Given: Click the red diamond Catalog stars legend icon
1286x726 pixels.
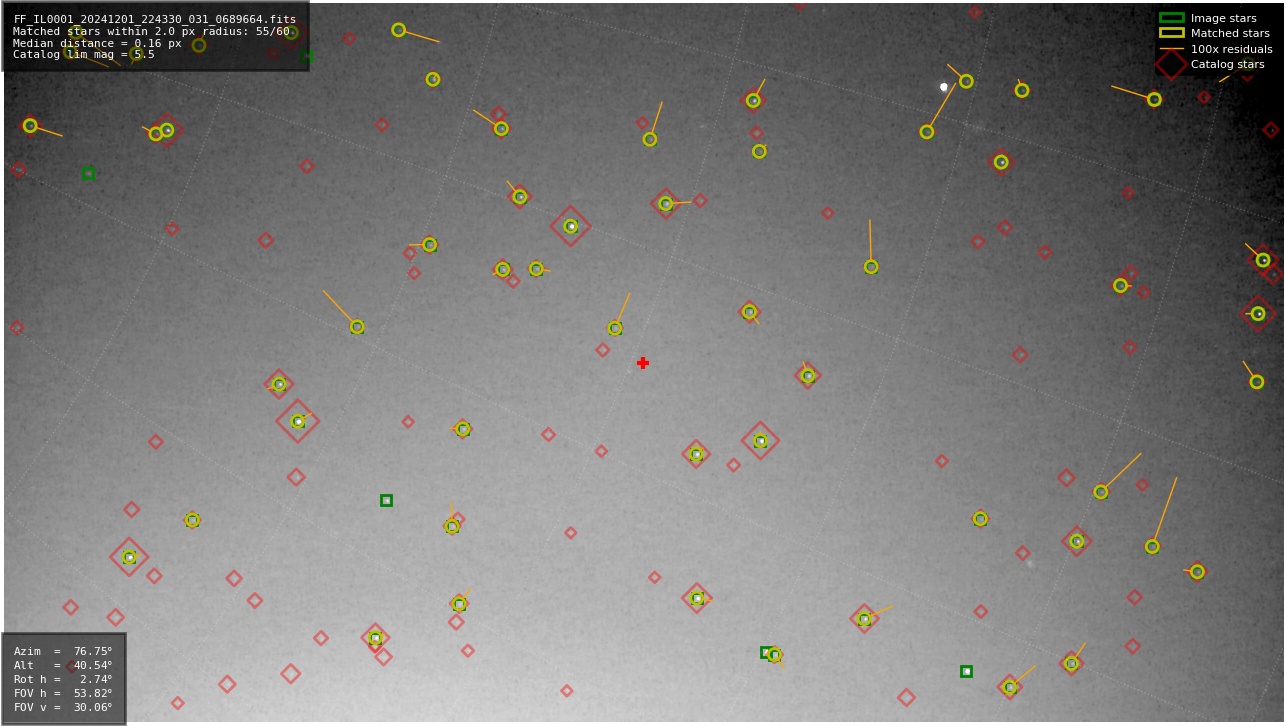Looking at the screenshot, I should point(1171,64).
